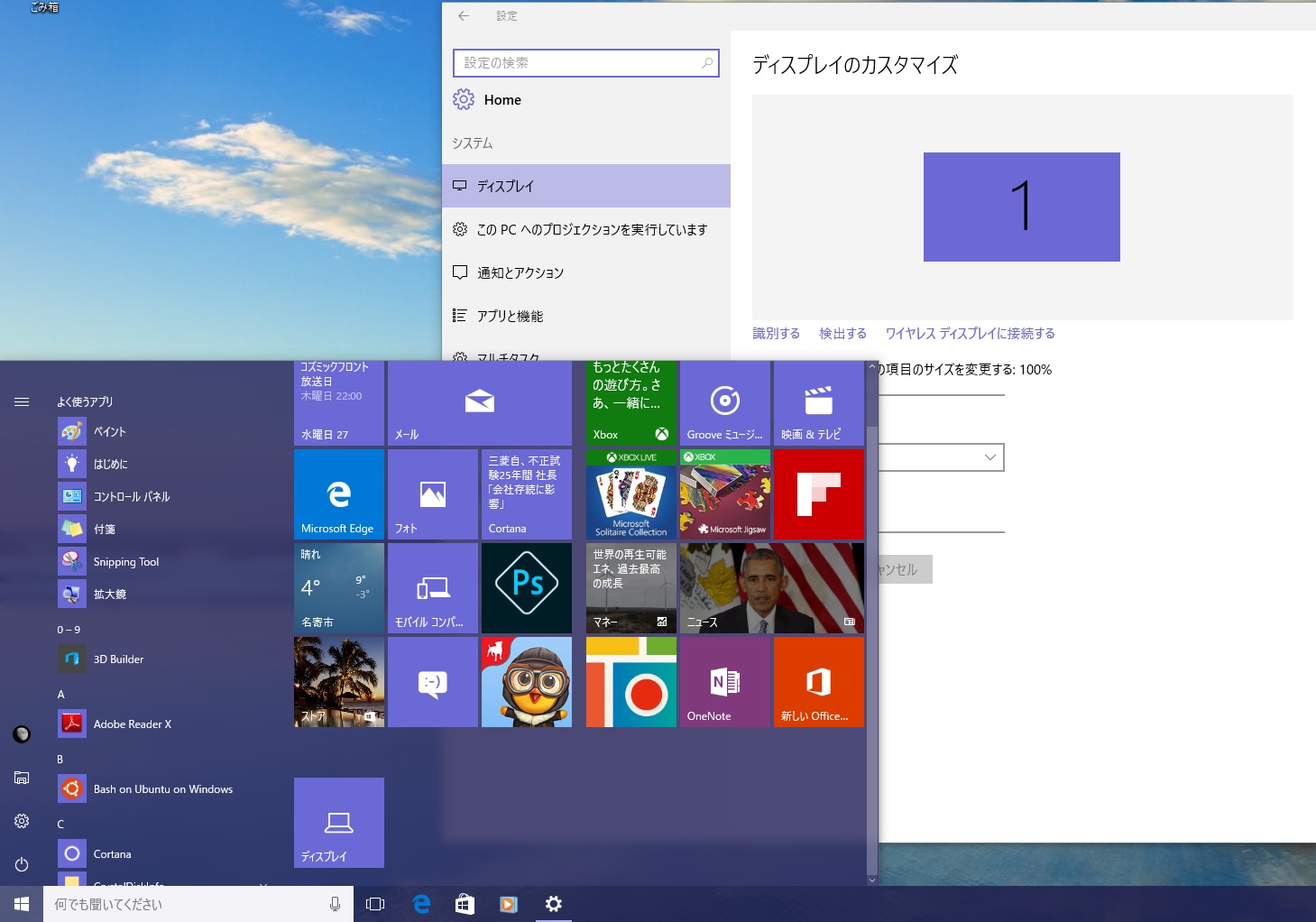Viewport: 1316px width, 922px height.
Task: Open the Microsoft Edge tile
Action: (339, 494)
